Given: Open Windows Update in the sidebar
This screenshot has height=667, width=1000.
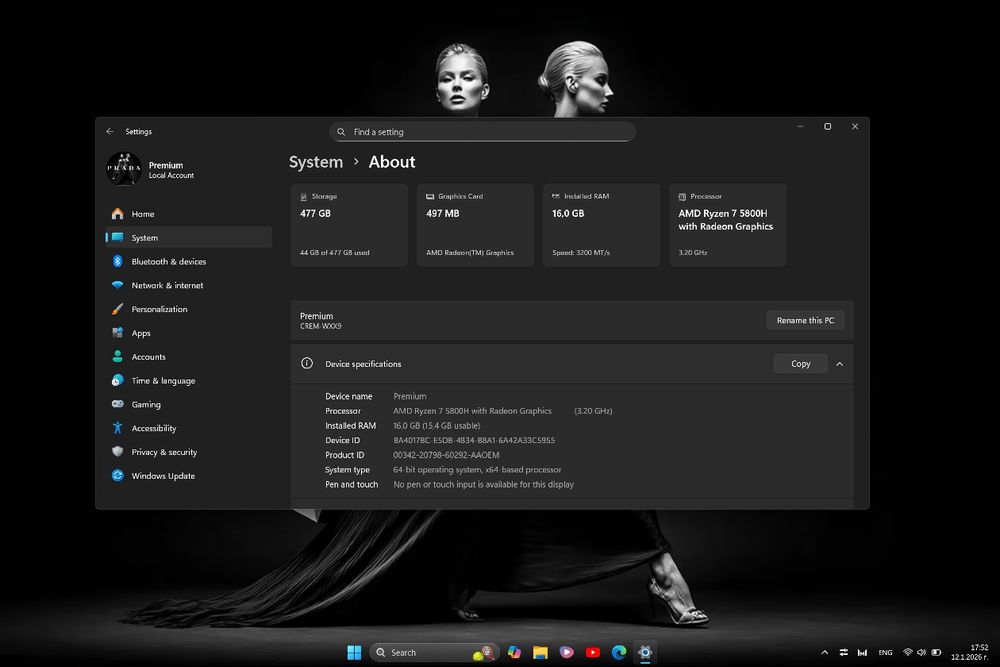Looking at the screenshot, I should click(x=163, y=476).
